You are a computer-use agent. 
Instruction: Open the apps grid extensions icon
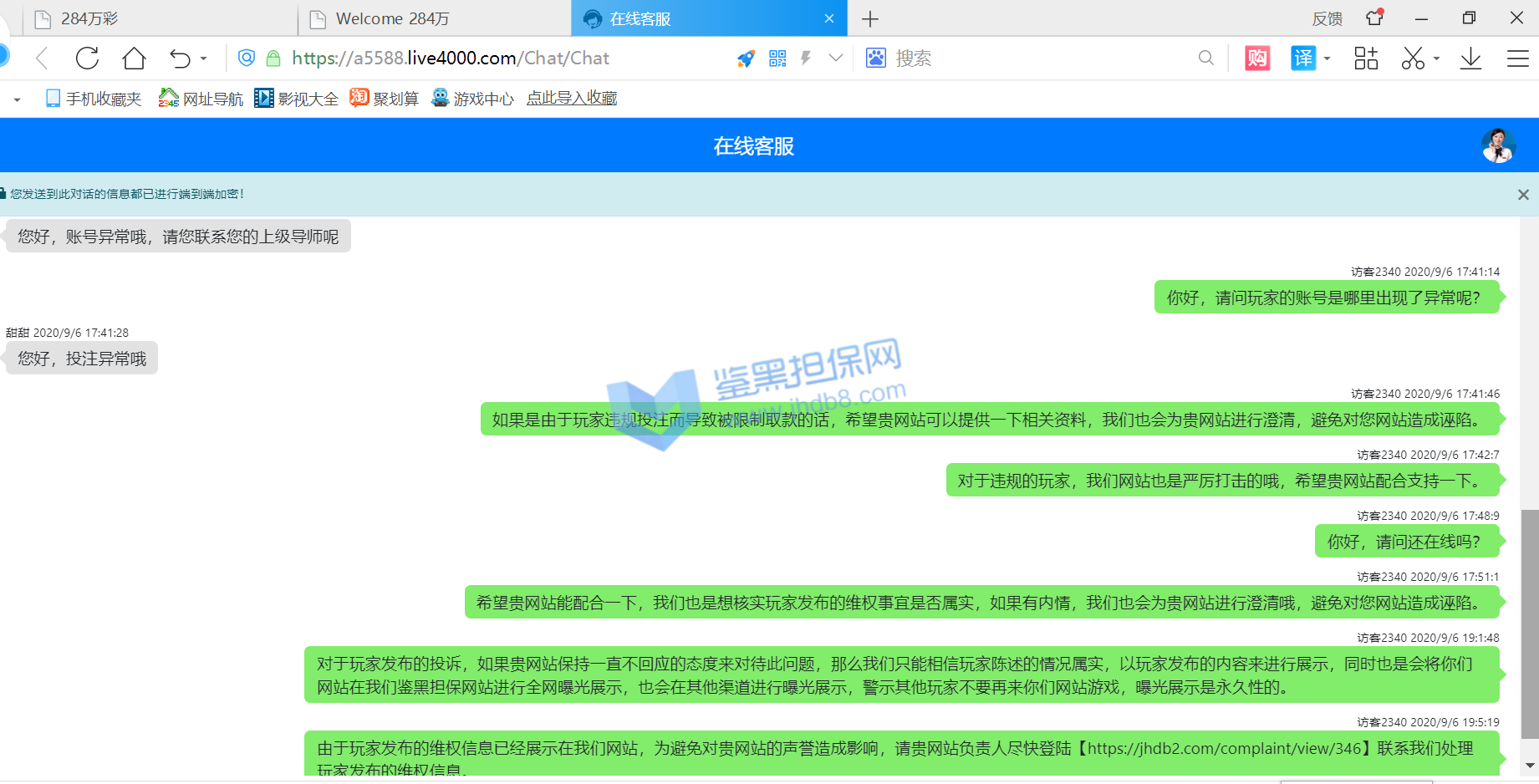[1366, 59]
